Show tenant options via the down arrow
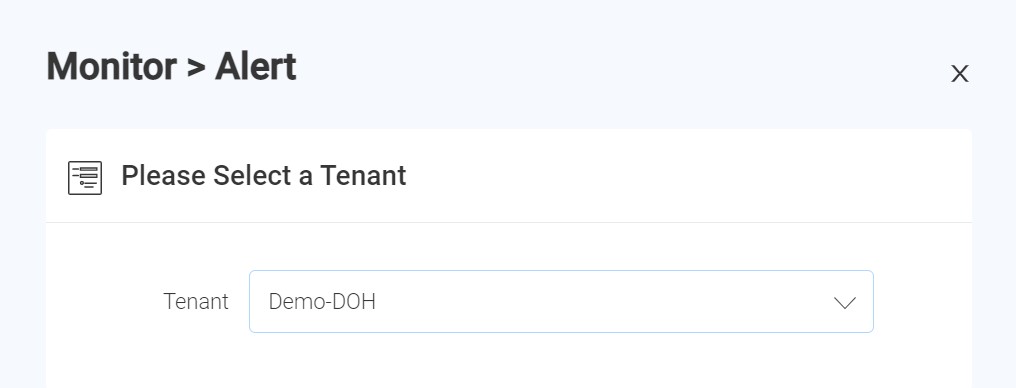 tap(845, 302)
